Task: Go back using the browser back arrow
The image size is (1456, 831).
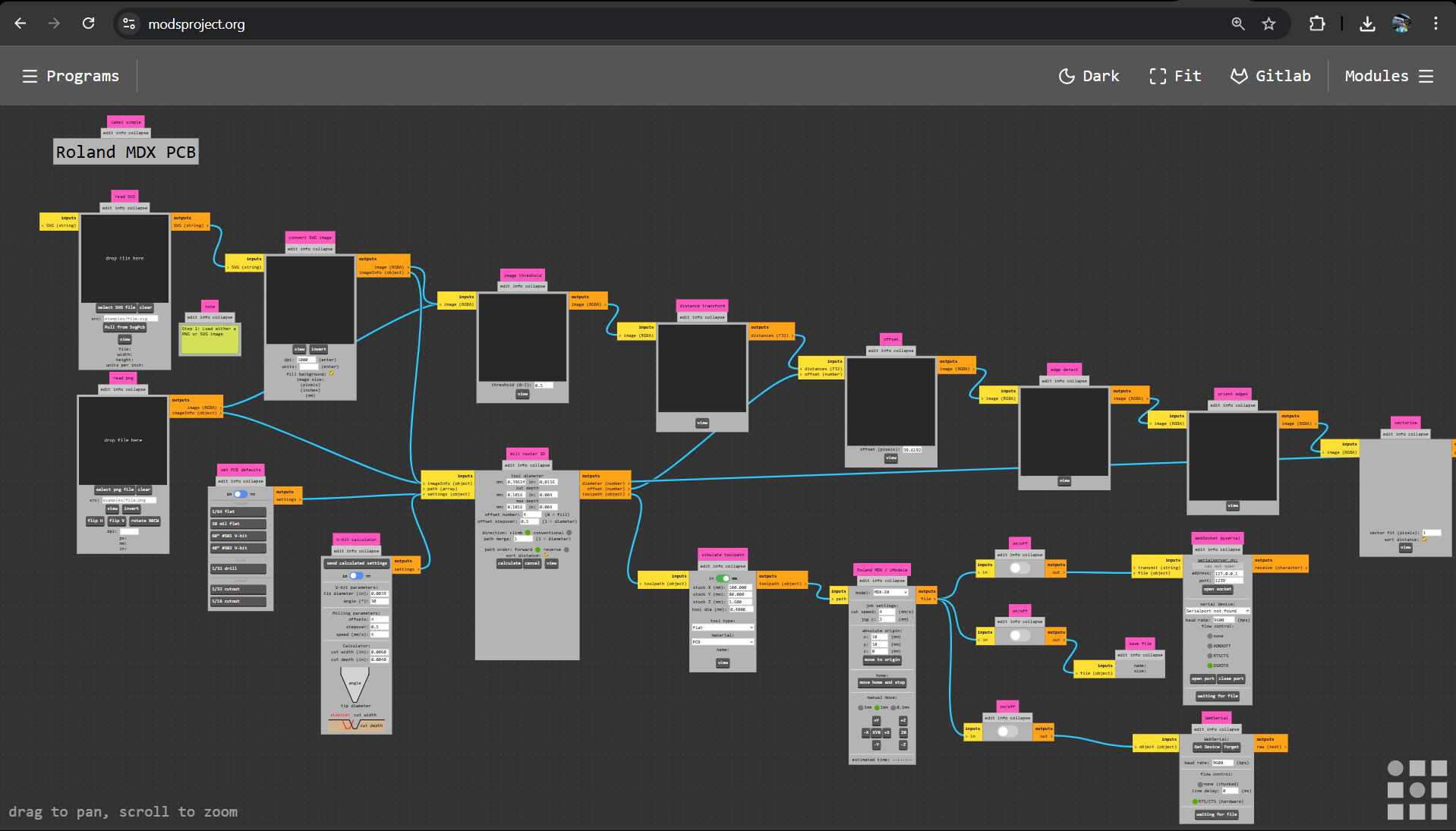Action: click(20, 24)
